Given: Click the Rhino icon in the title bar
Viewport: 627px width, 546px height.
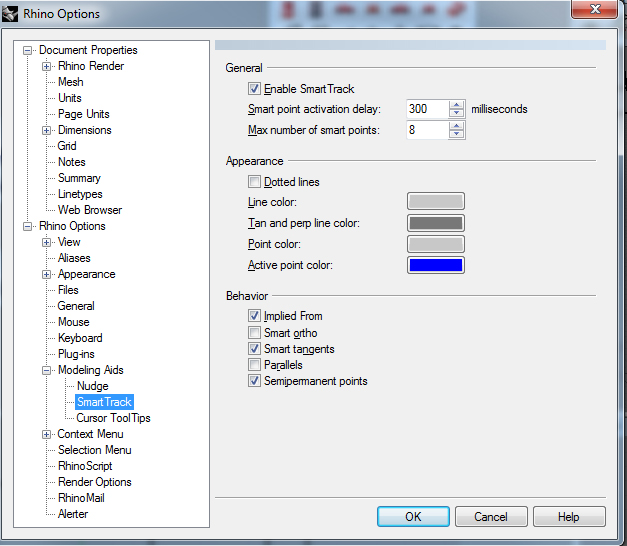Looking at the screenshot, I should (x=12, y=14).
